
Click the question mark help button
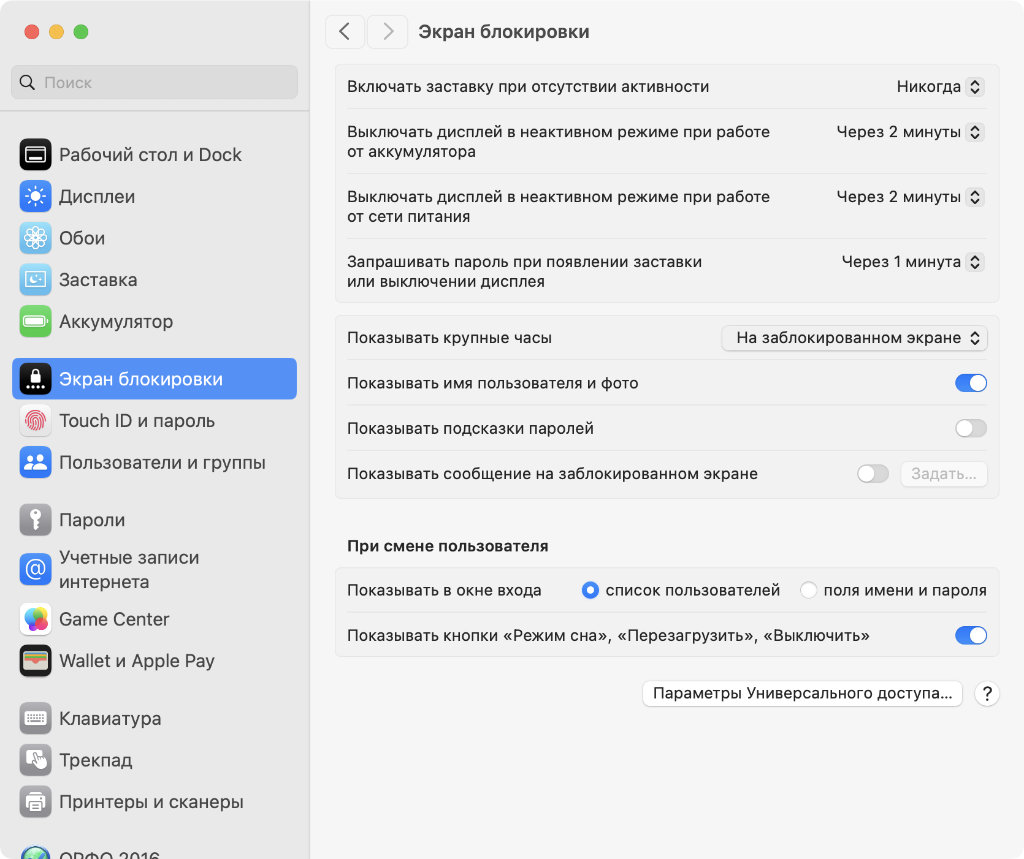986,693
